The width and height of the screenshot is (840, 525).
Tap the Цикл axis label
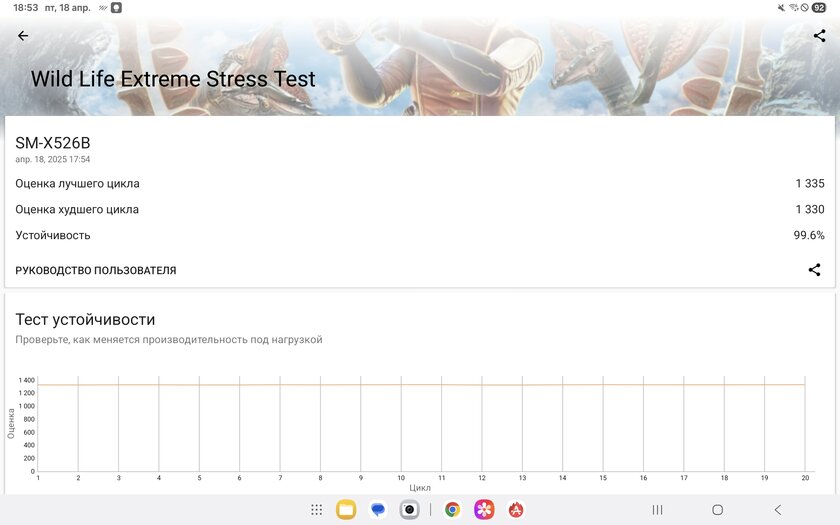[x=420, y=488]
